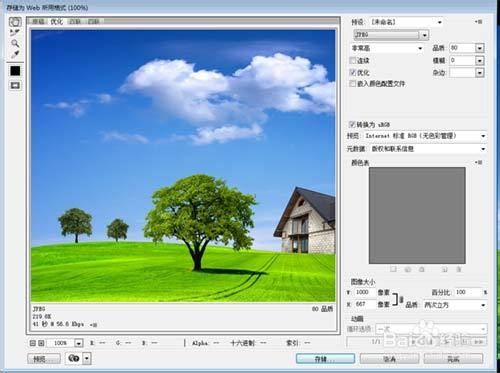
Task: Click the 预览 Preview button
Action: click(x=44, y=359)
